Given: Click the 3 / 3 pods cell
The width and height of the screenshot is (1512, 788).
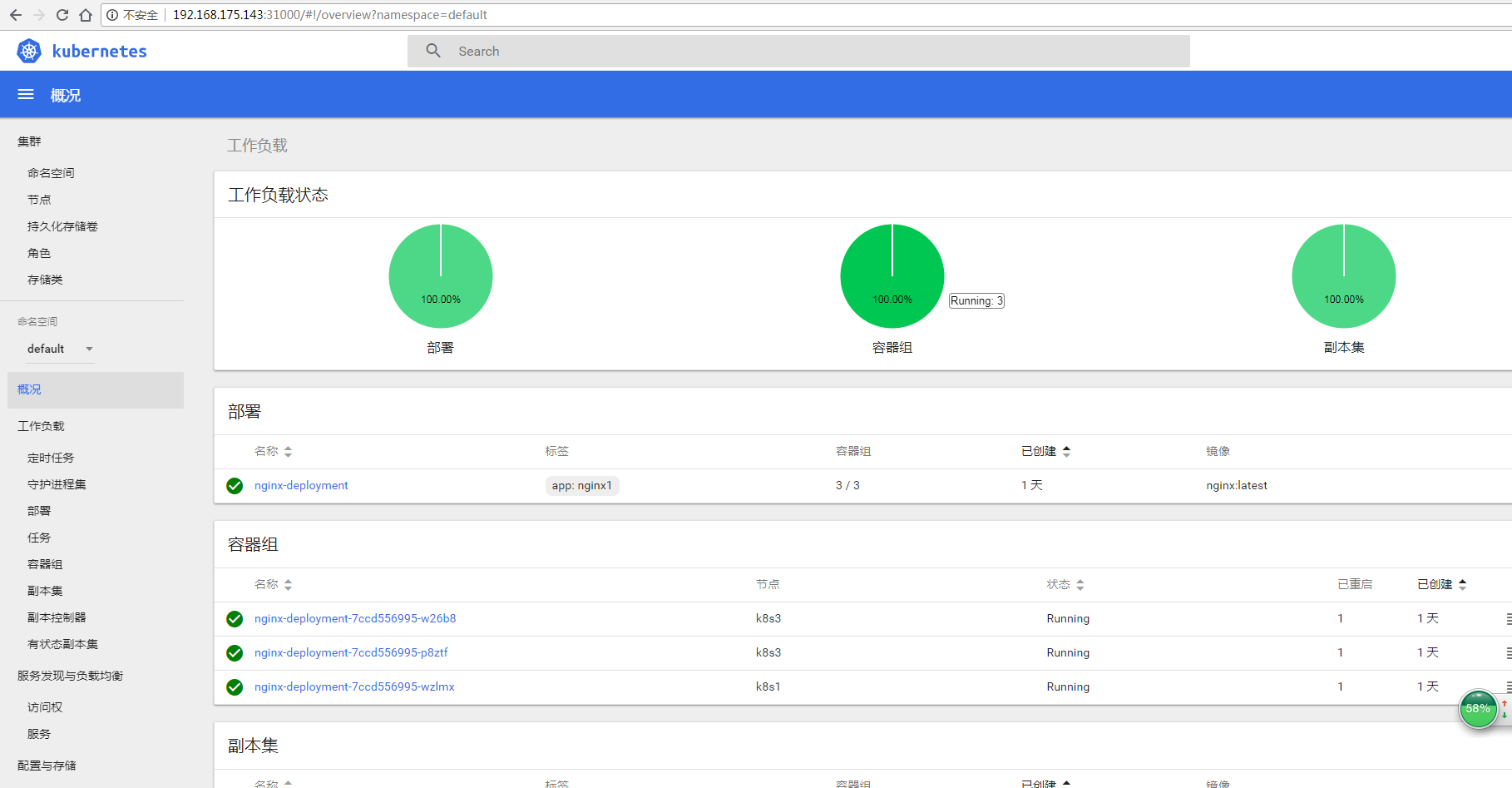Looking at the screenshot, I should pyautogui.click(x=847, y=485).
